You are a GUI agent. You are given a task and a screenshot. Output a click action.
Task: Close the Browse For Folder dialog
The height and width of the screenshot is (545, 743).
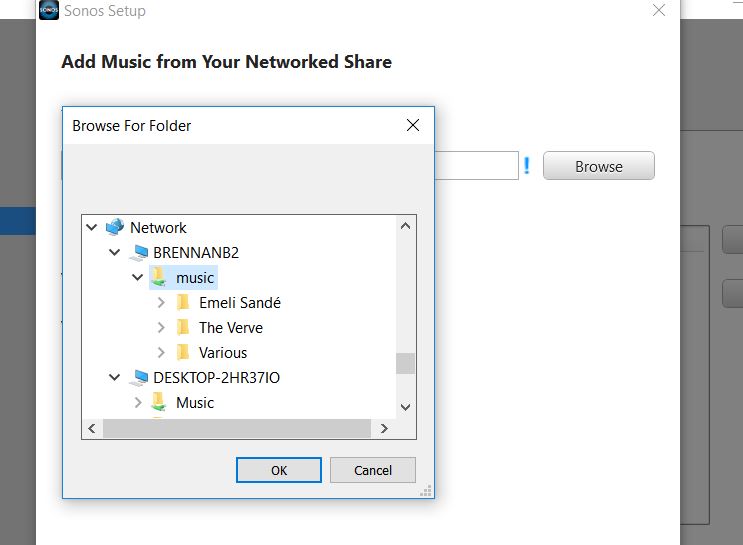pos(413,125)
